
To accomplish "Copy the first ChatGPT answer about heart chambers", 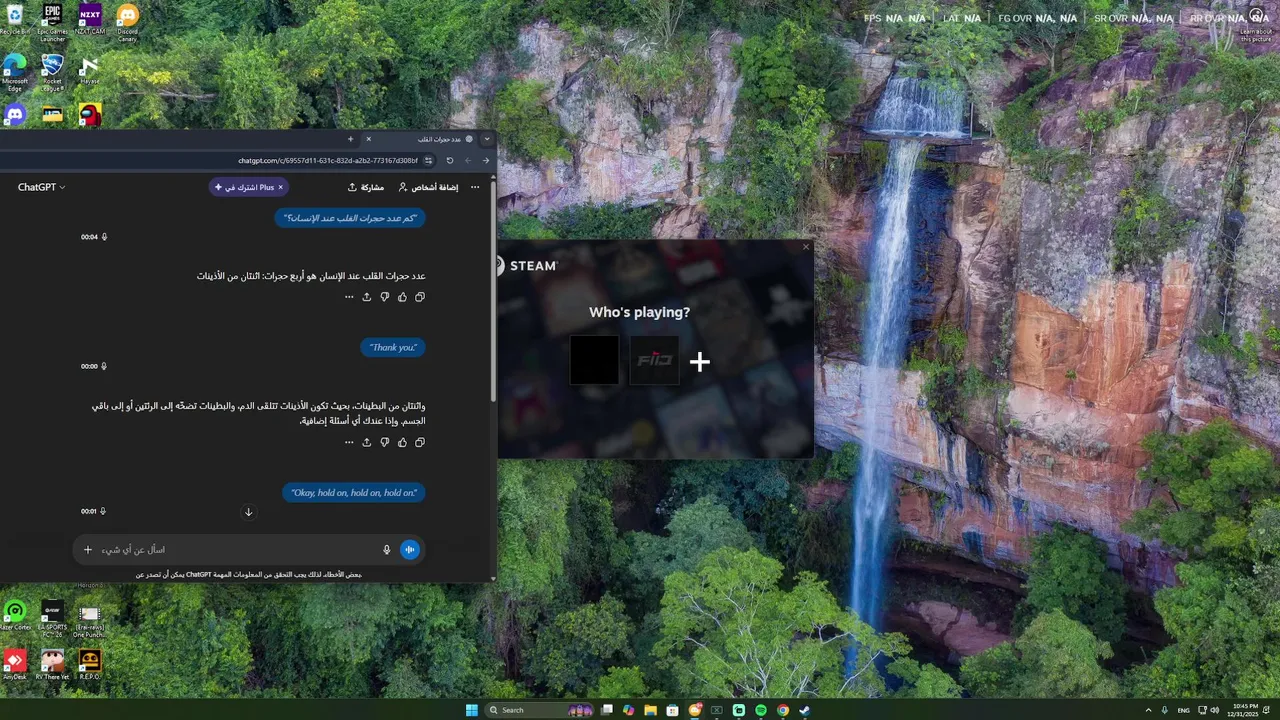I will coord(419,297).
